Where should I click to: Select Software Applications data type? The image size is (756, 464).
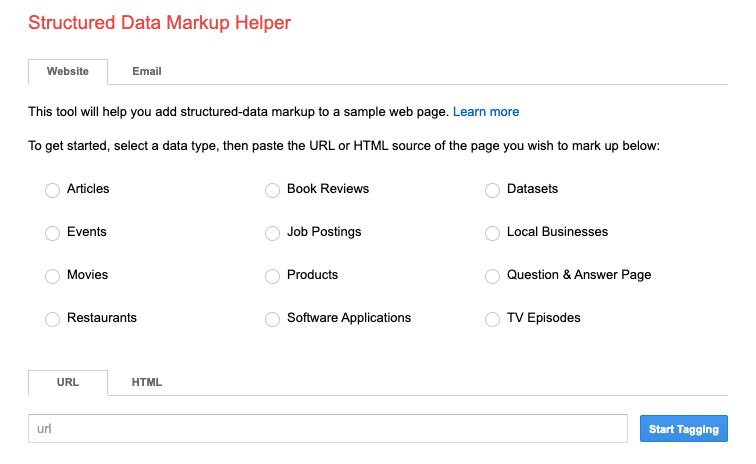[x=272, y=319]
